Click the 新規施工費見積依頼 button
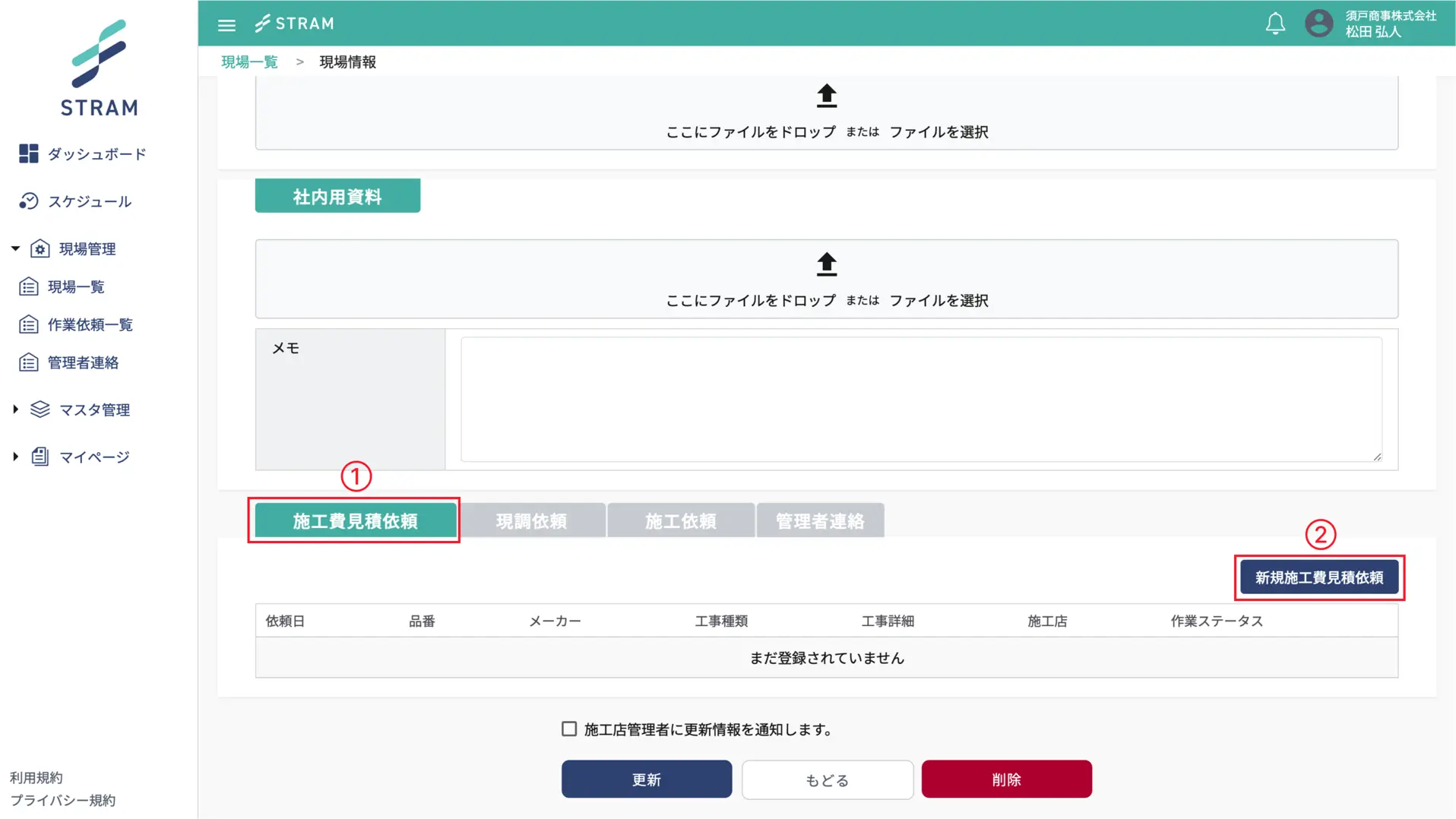 (x=1319, y=577)
